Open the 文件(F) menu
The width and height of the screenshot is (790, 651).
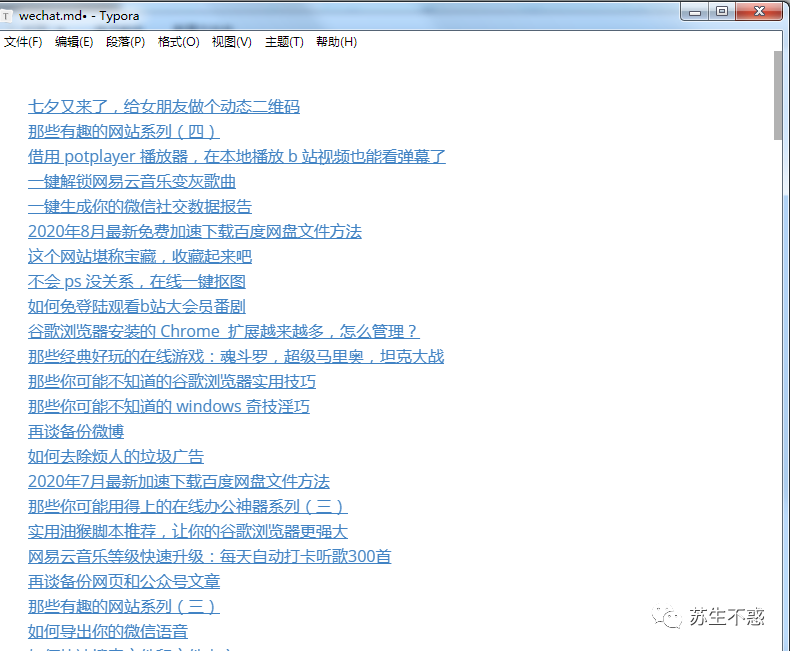click(23, 42)
